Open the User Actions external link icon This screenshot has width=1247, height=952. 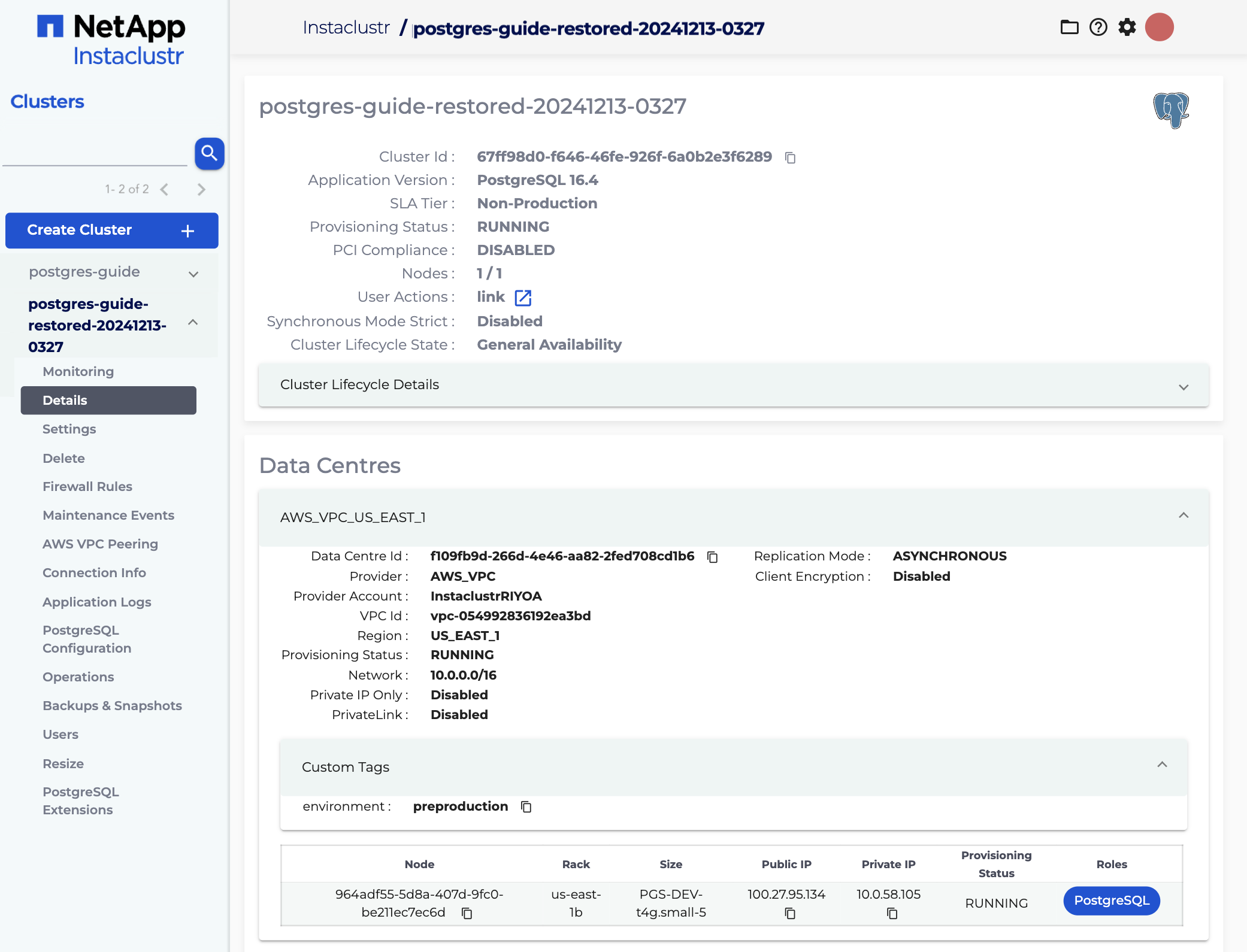pos(523,298)
